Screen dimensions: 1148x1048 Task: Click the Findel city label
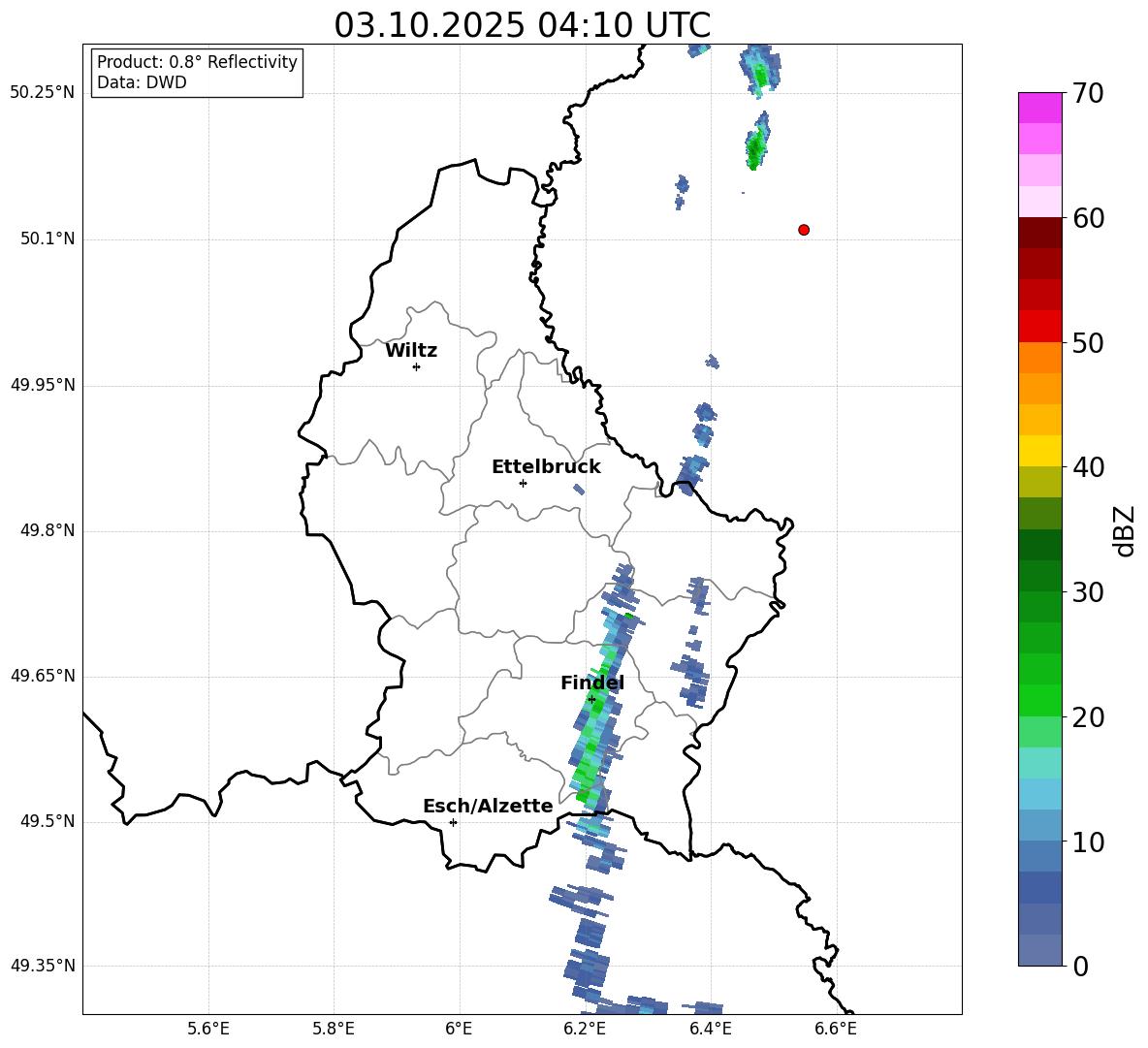coord(592,683)
